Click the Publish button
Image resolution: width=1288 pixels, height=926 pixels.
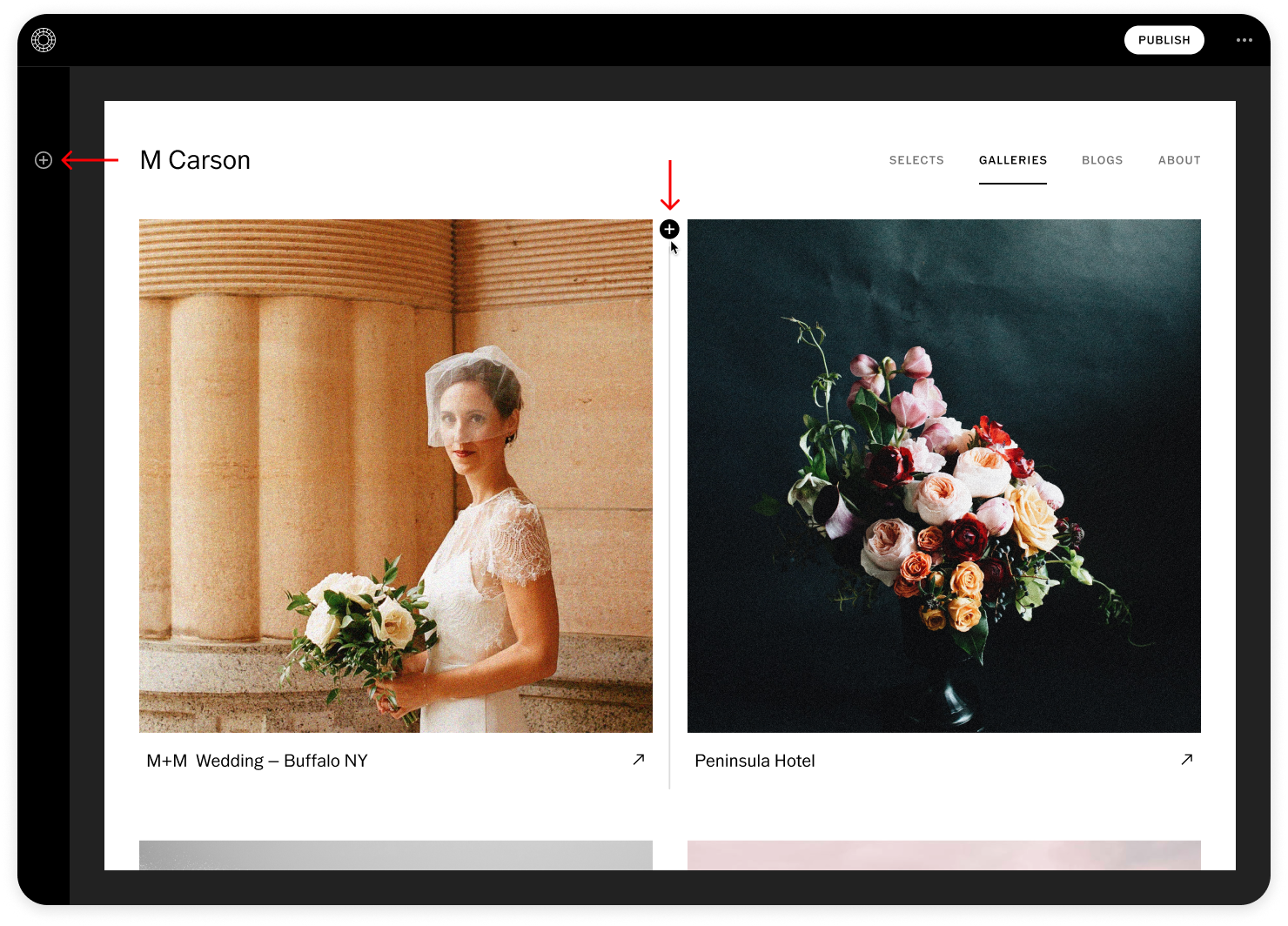point(1164,40)
